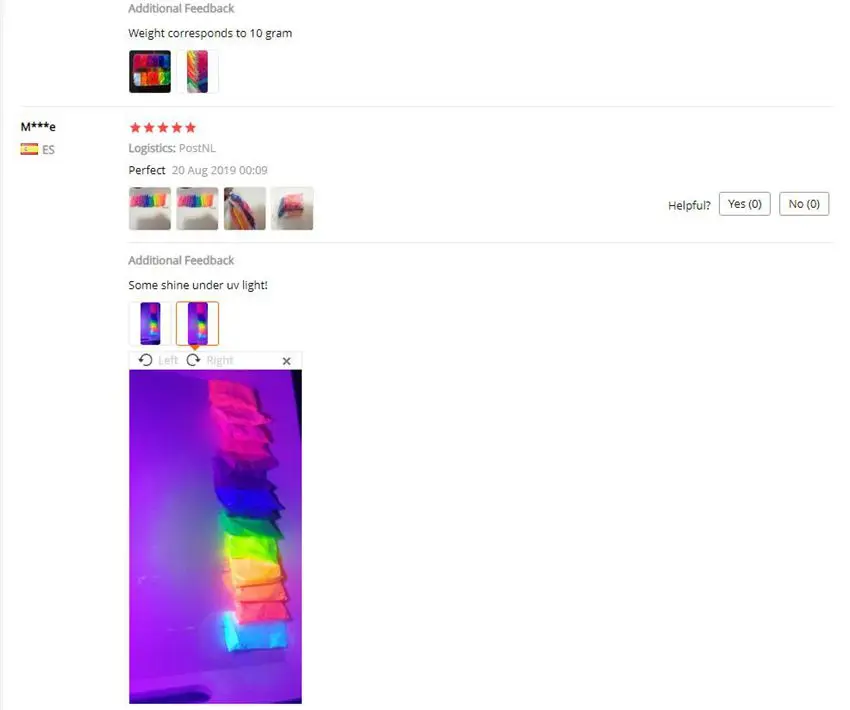850x710 pixels.
Task: Open first UV light thumbnail
Action: coord(150,324)
